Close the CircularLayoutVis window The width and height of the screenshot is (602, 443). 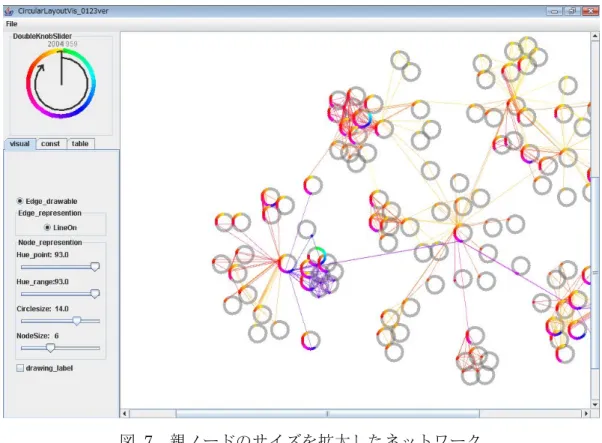click(590, 11)
